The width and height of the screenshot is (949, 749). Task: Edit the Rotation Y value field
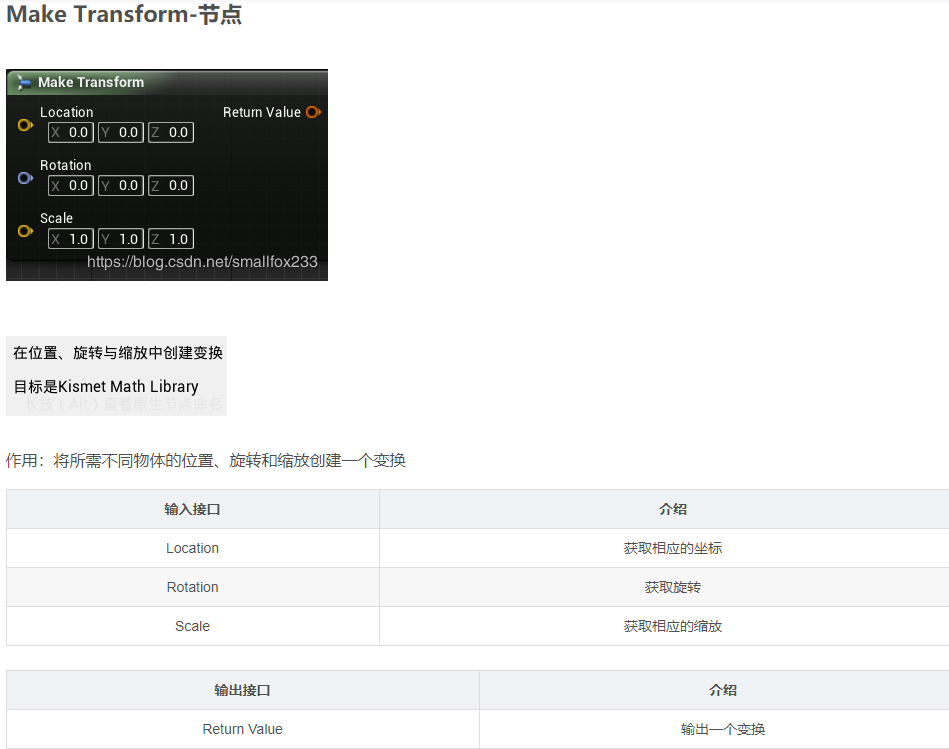point(121,186)
